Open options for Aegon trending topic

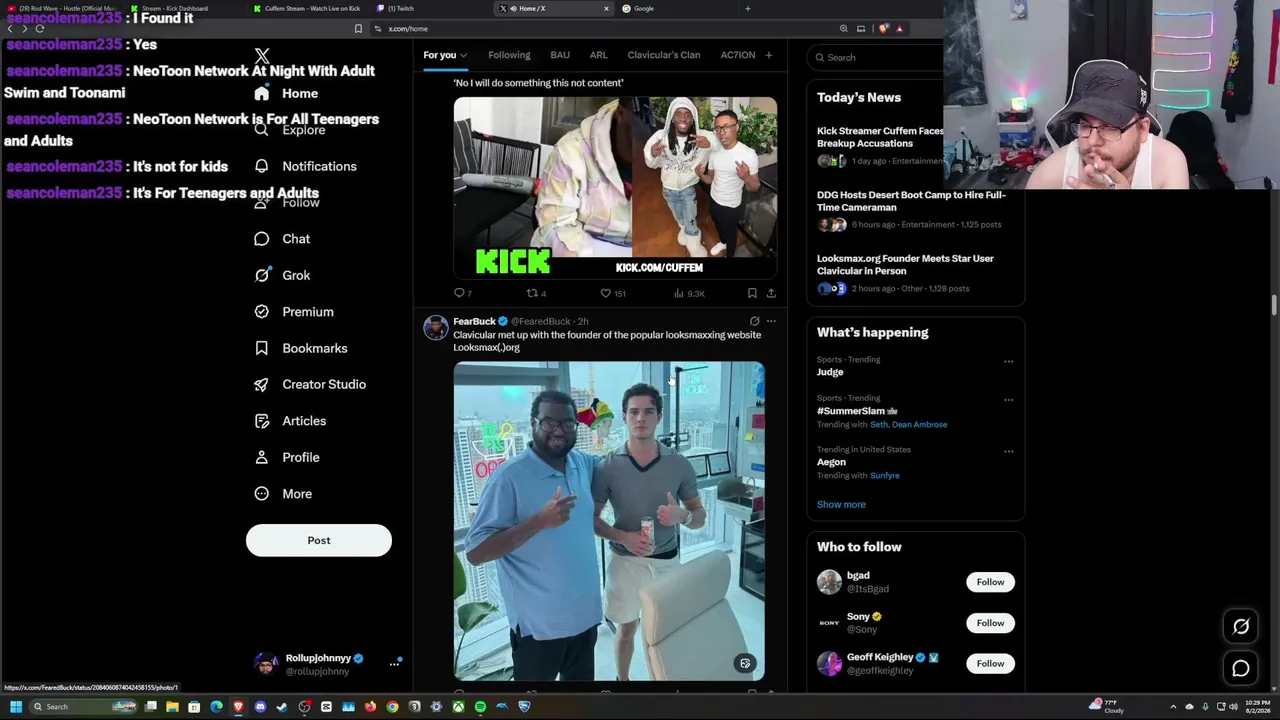[x=1008, y=451]
